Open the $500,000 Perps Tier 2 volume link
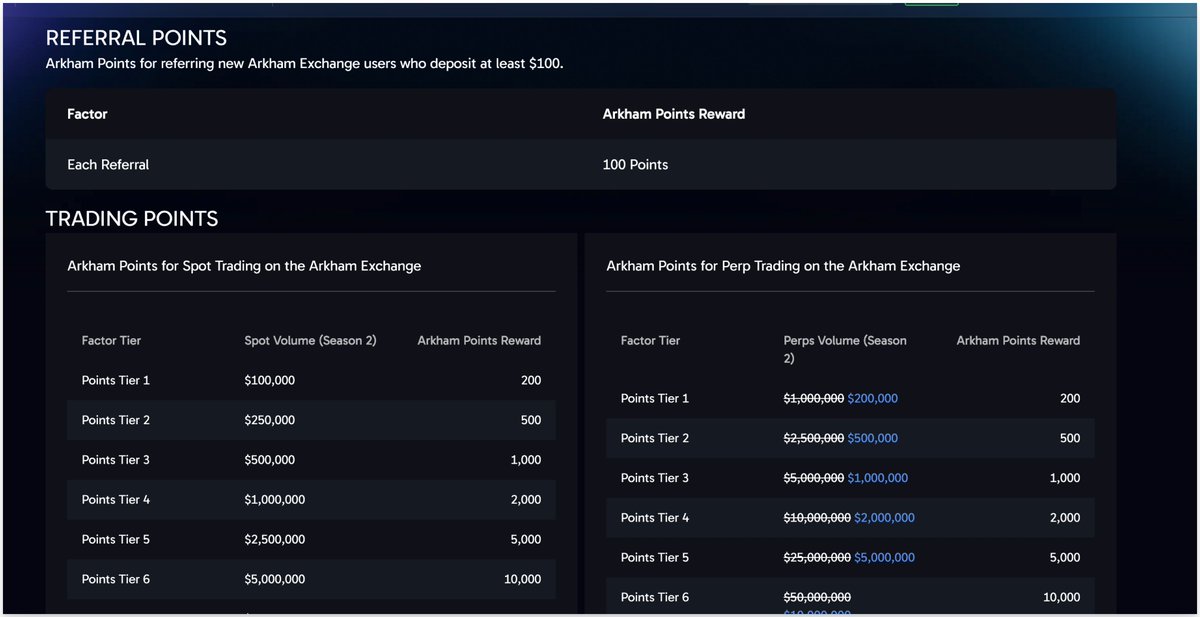Screen dimensions: 1200x617 (871, 438)
